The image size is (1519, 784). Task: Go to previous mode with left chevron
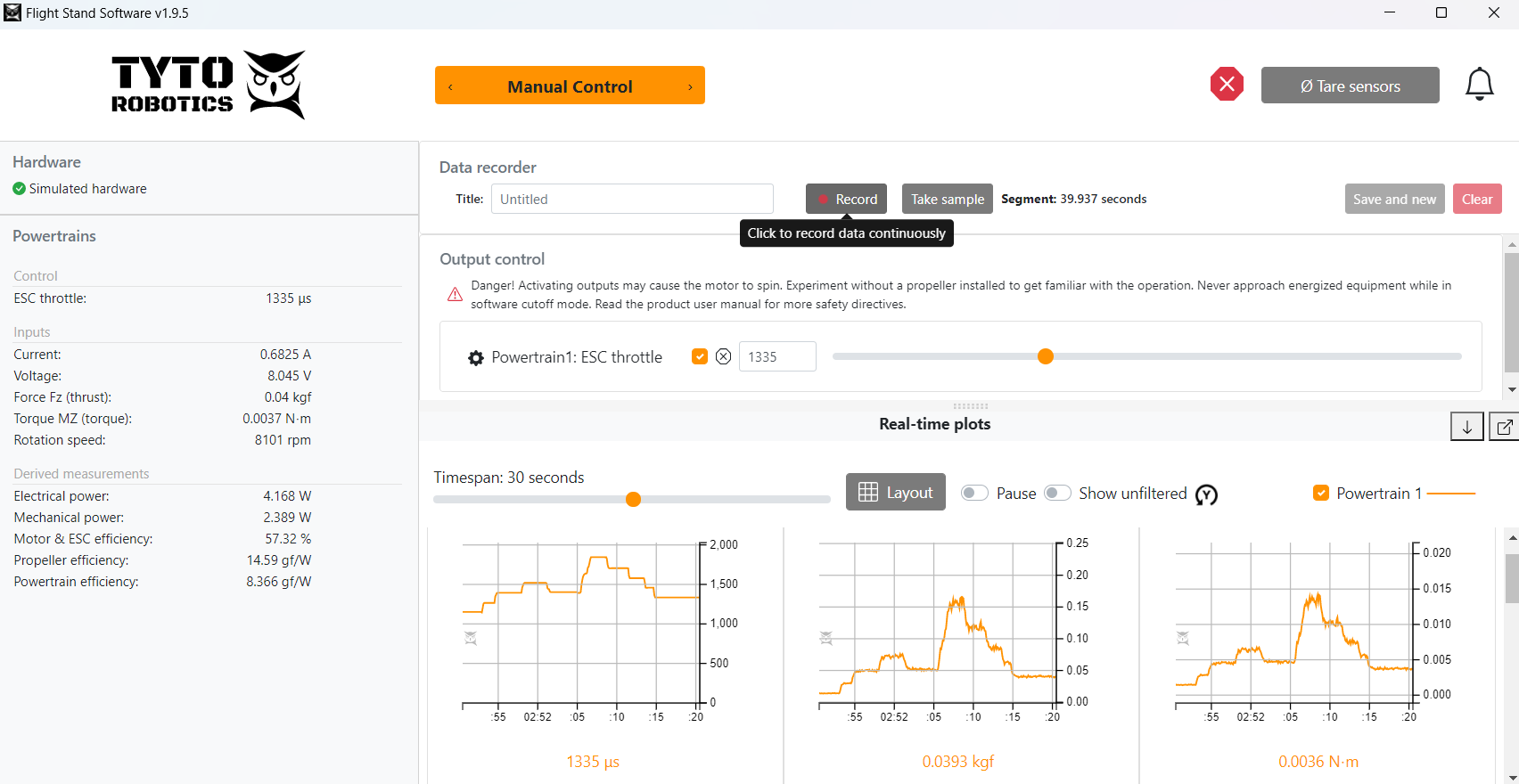pos(450,86)
